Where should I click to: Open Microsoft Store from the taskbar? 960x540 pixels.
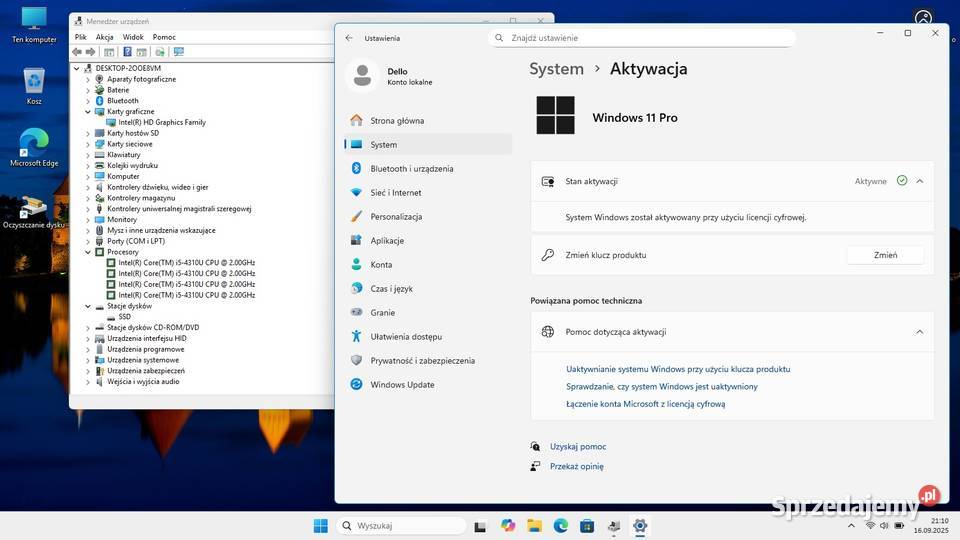coord(587,525)
